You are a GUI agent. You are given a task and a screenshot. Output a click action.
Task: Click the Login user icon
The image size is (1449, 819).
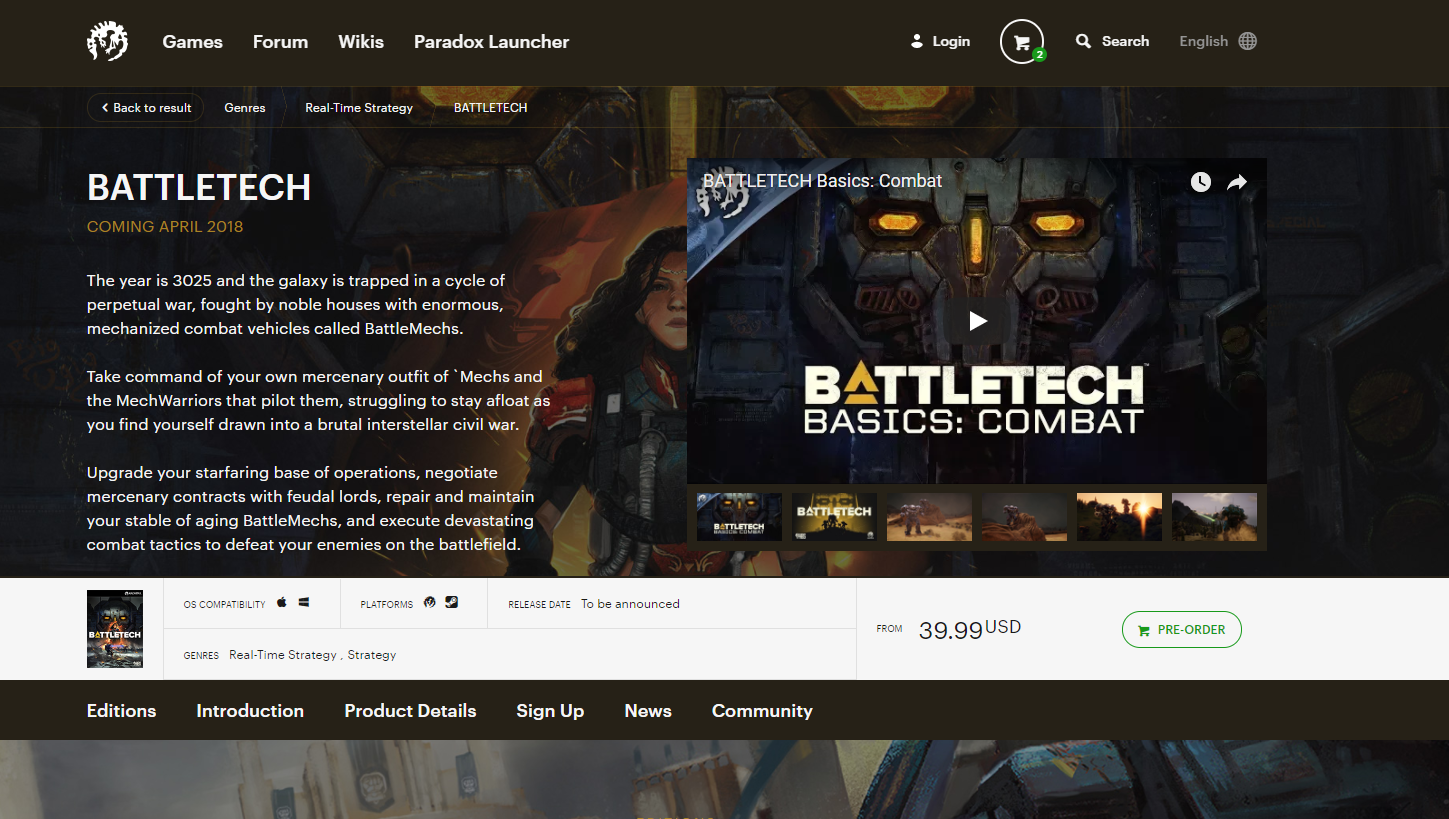(917, 41)
